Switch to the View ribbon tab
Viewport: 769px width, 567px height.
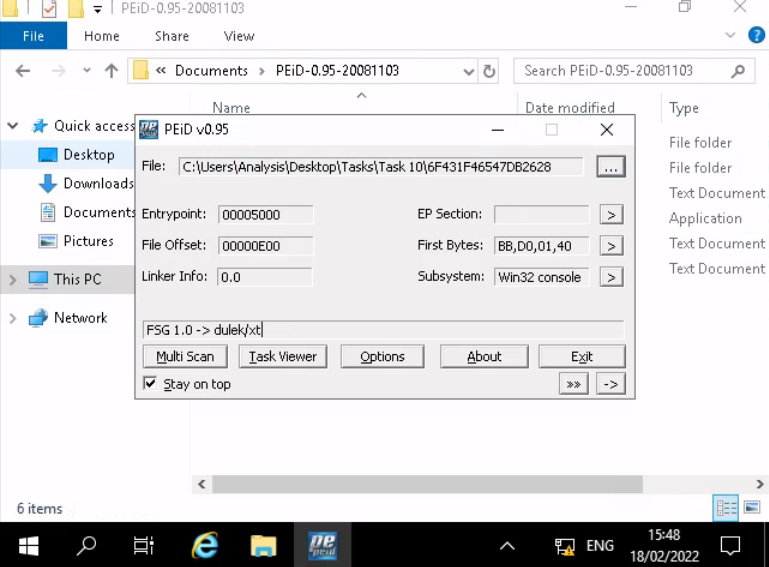coord(238,36)
